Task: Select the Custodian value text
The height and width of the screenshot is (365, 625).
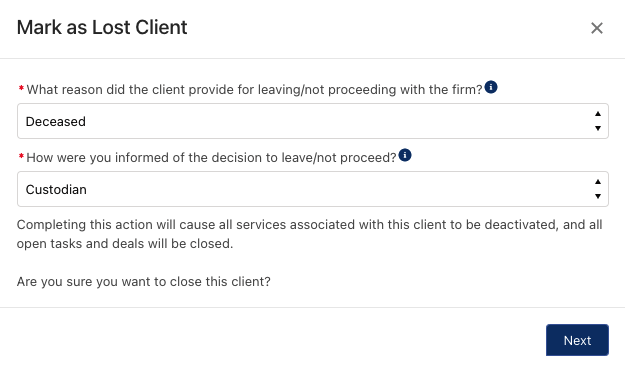Action: tap(56, 190)
